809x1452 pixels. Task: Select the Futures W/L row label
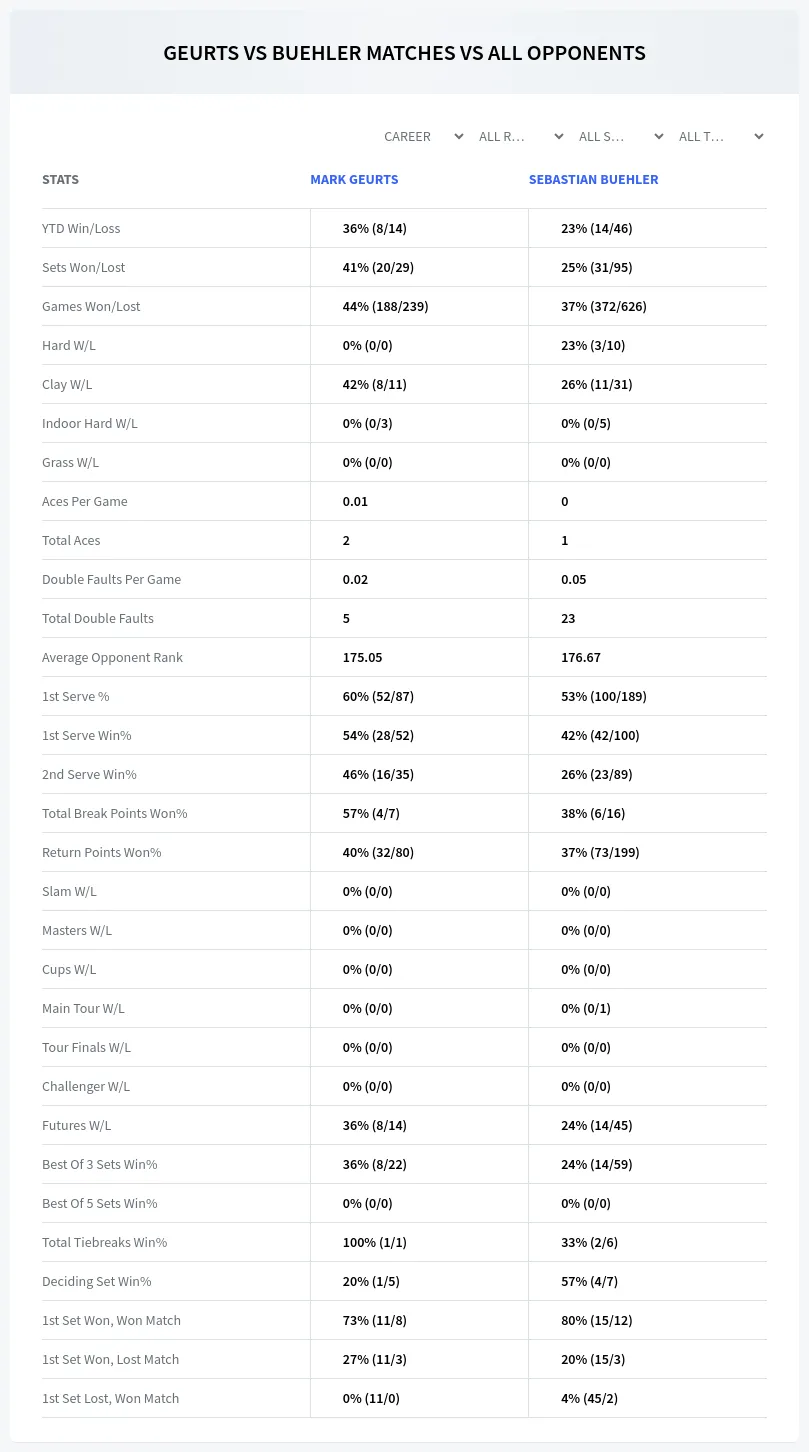76,1125
